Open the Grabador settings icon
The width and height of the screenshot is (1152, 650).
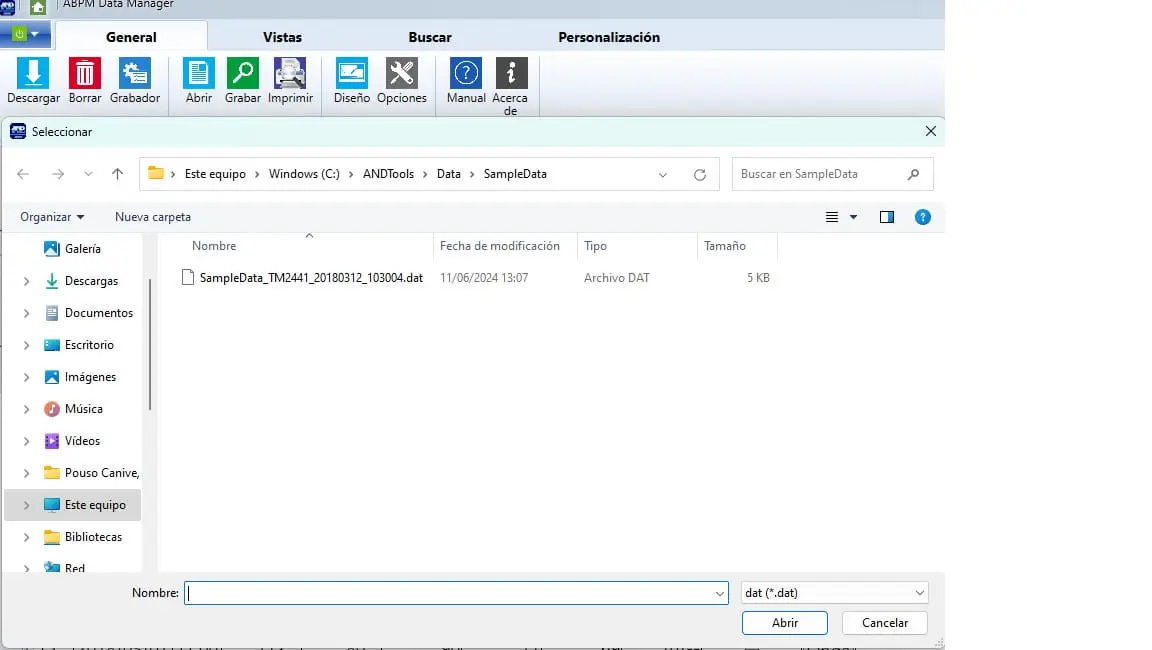point(135,74)
